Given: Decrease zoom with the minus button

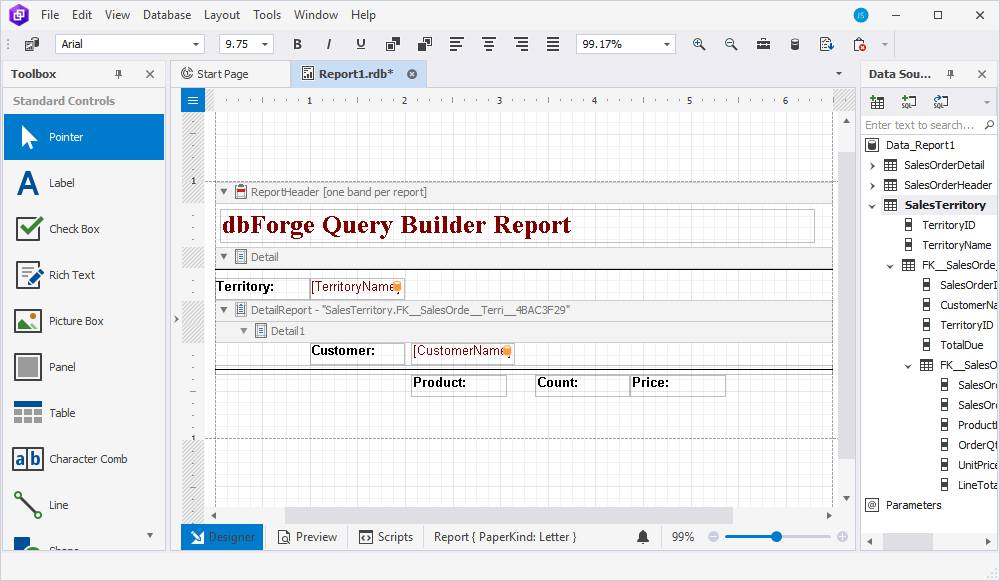Looking at the screenshot, I should [x=714, y=537].
